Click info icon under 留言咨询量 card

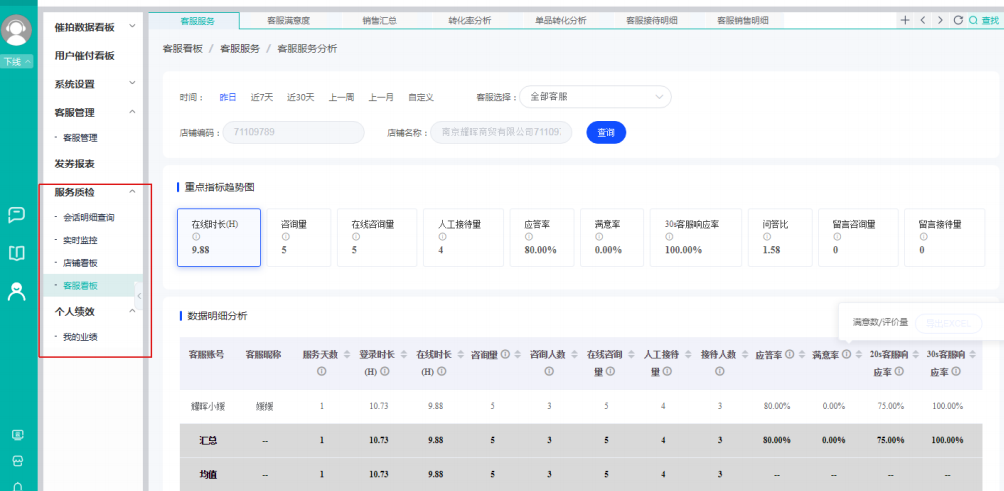pyautogui.click(x=836, y=237)
